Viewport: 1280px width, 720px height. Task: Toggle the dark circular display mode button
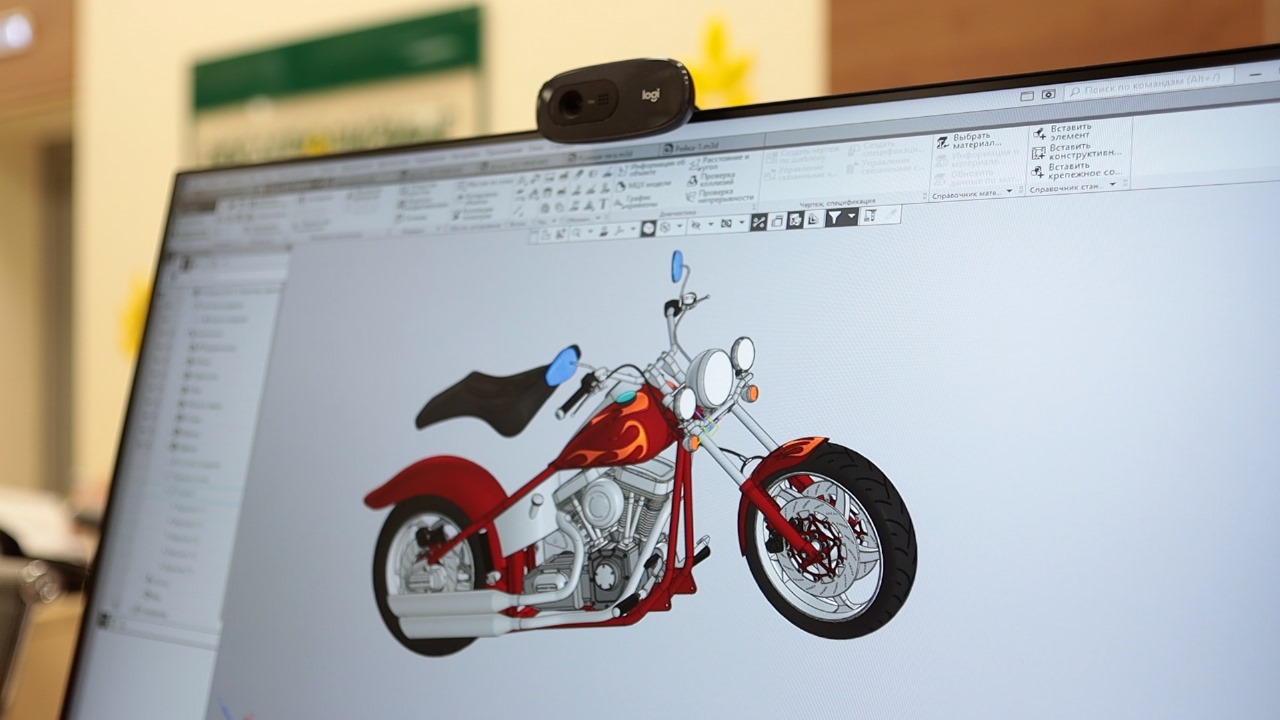pyautogui.click(x=648, y=228)
